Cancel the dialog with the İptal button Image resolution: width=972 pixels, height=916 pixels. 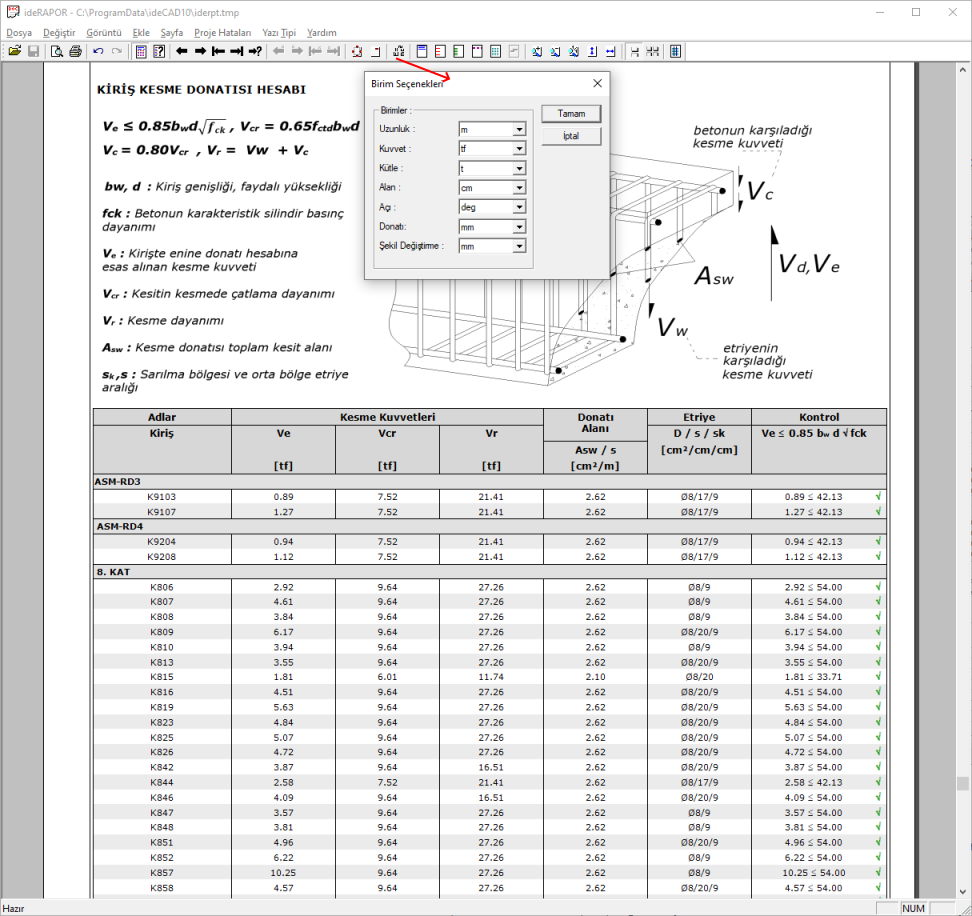(x=571, y=136)
